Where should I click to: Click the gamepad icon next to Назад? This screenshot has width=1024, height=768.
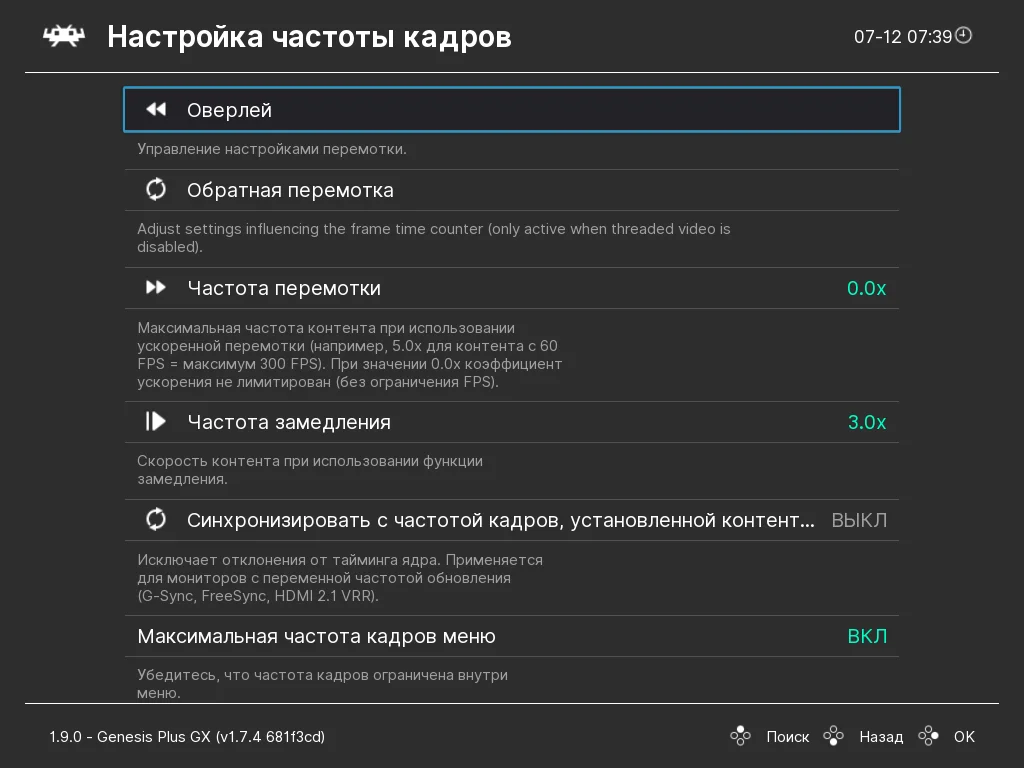pos(833,737)
